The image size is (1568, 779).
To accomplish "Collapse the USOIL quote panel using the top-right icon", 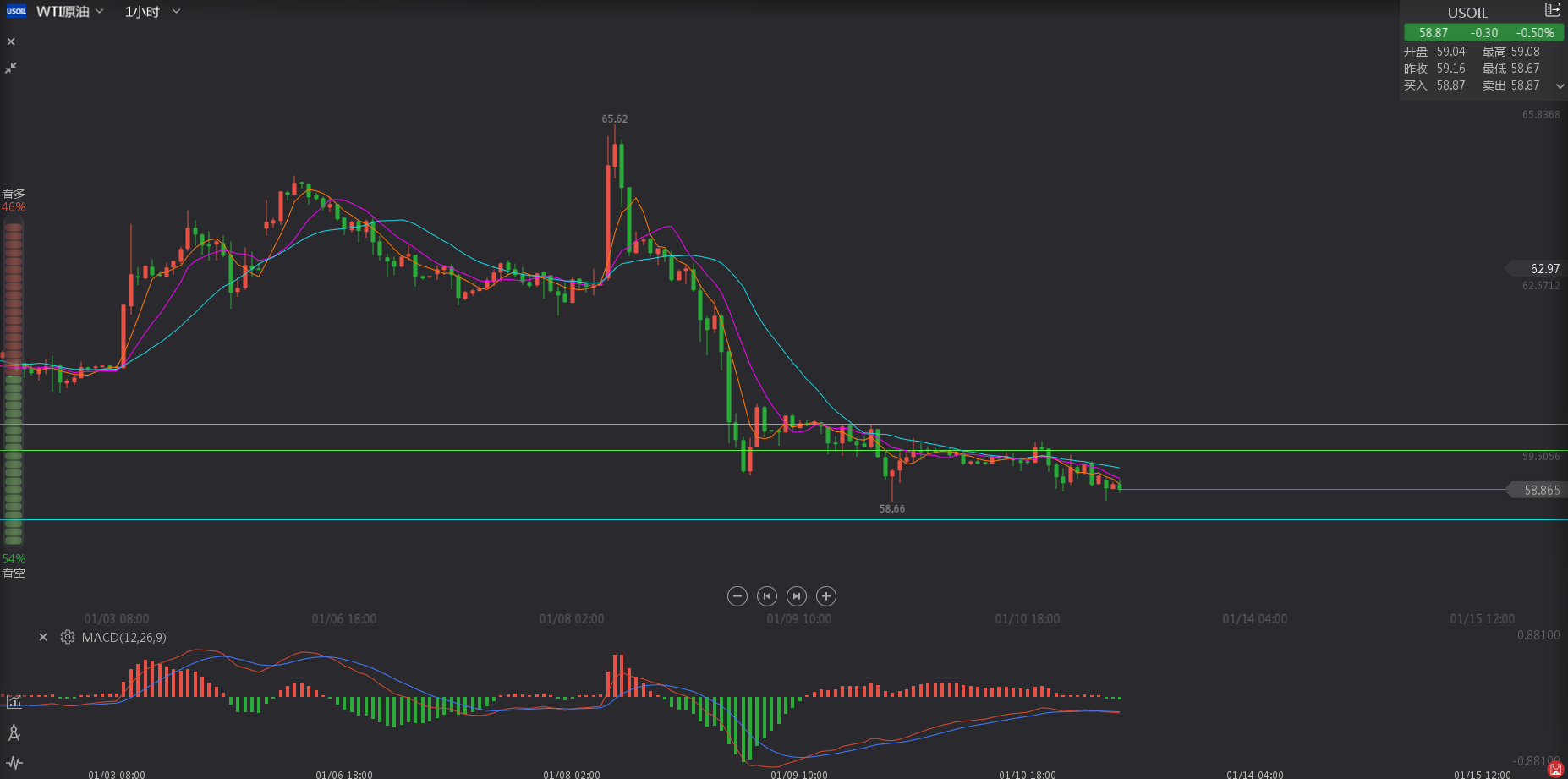I will click(1552, 10).
